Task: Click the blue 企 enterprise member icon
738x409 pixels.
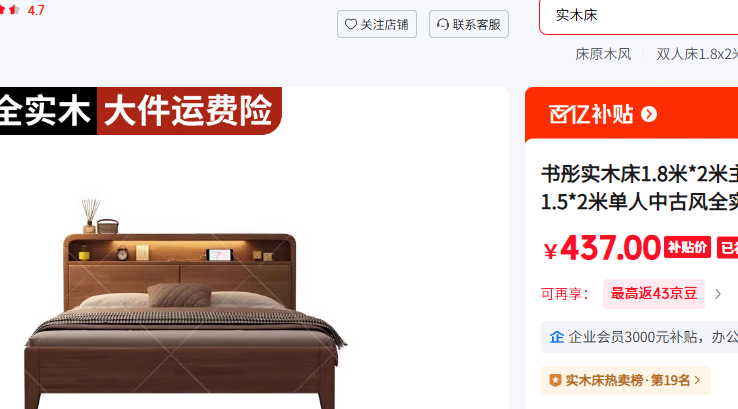Action: click(x=557, y=337)
